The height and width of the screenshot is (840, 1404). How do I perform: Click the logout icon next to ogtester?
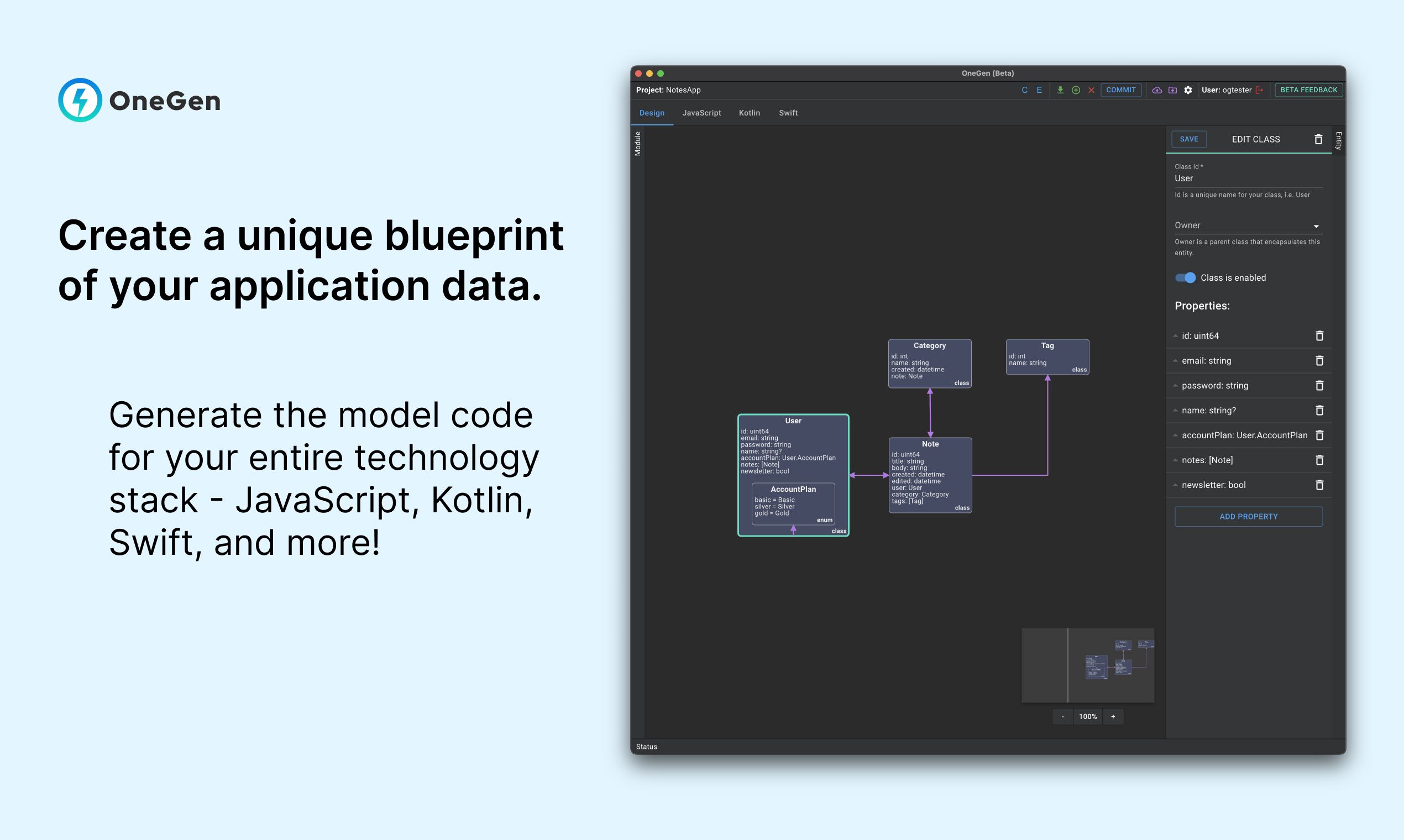(x=1259, y=90)
